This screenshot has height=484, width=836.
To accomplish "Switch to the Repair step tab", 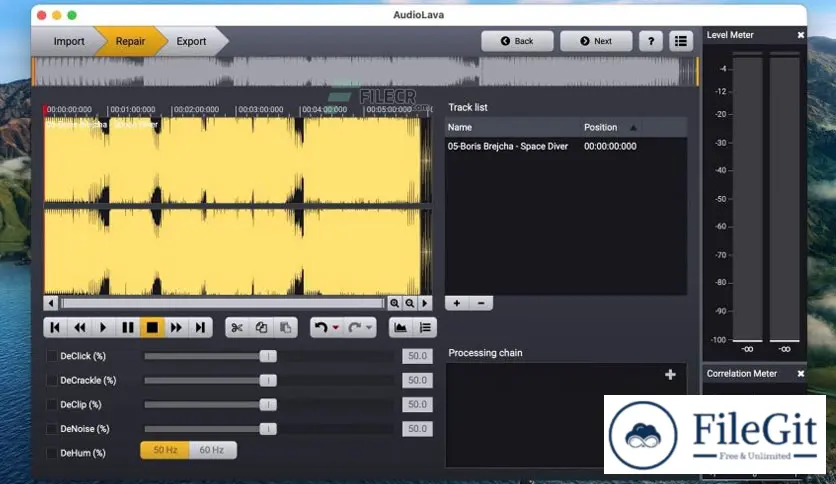I will point(130,41).
